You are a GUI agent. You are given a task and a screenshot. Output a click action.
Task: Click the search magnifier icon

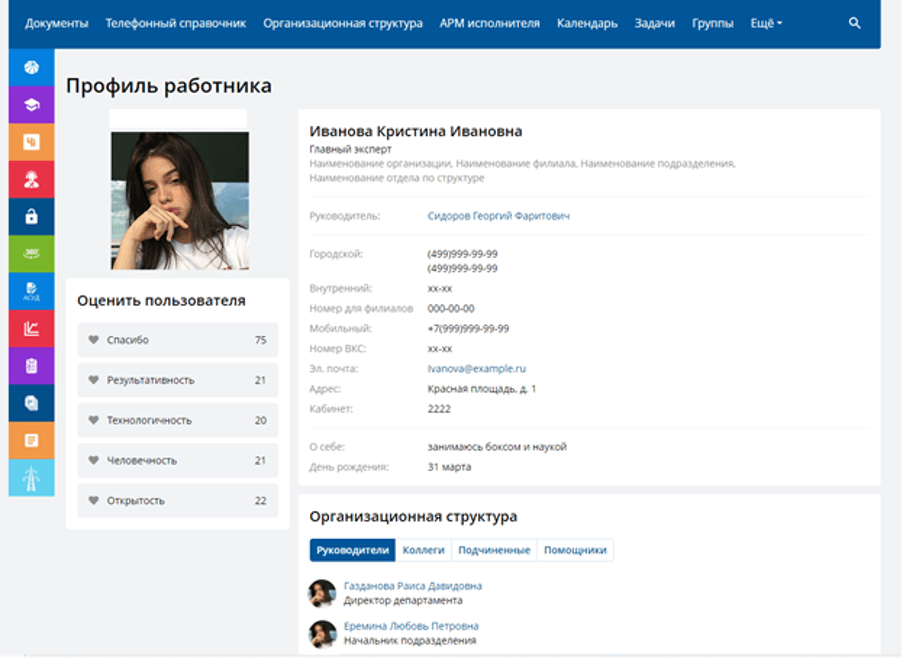[x=854, y=23]
